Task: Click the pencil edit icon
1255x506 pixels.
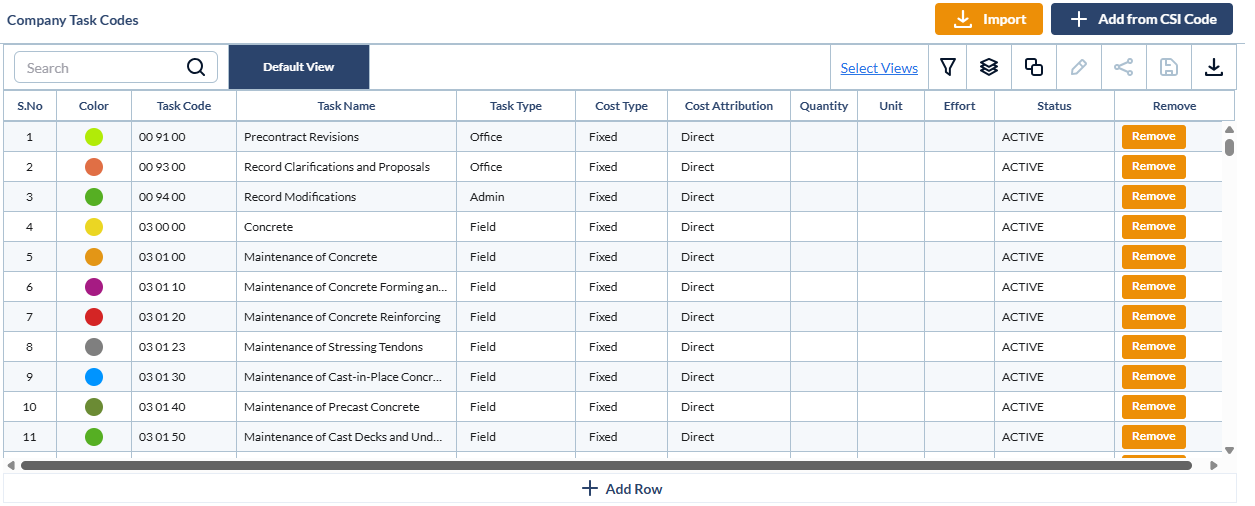Action: (x=1078, y=68)
